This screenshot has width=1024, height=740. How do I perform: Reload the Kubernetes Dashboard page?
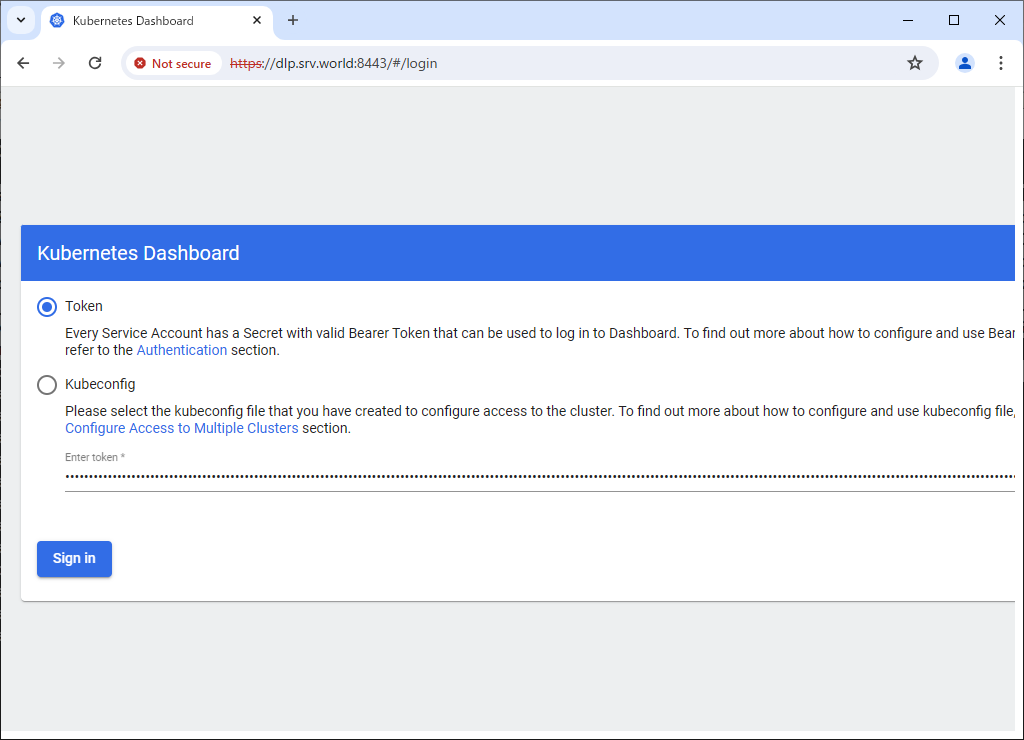tap(95, 63)
